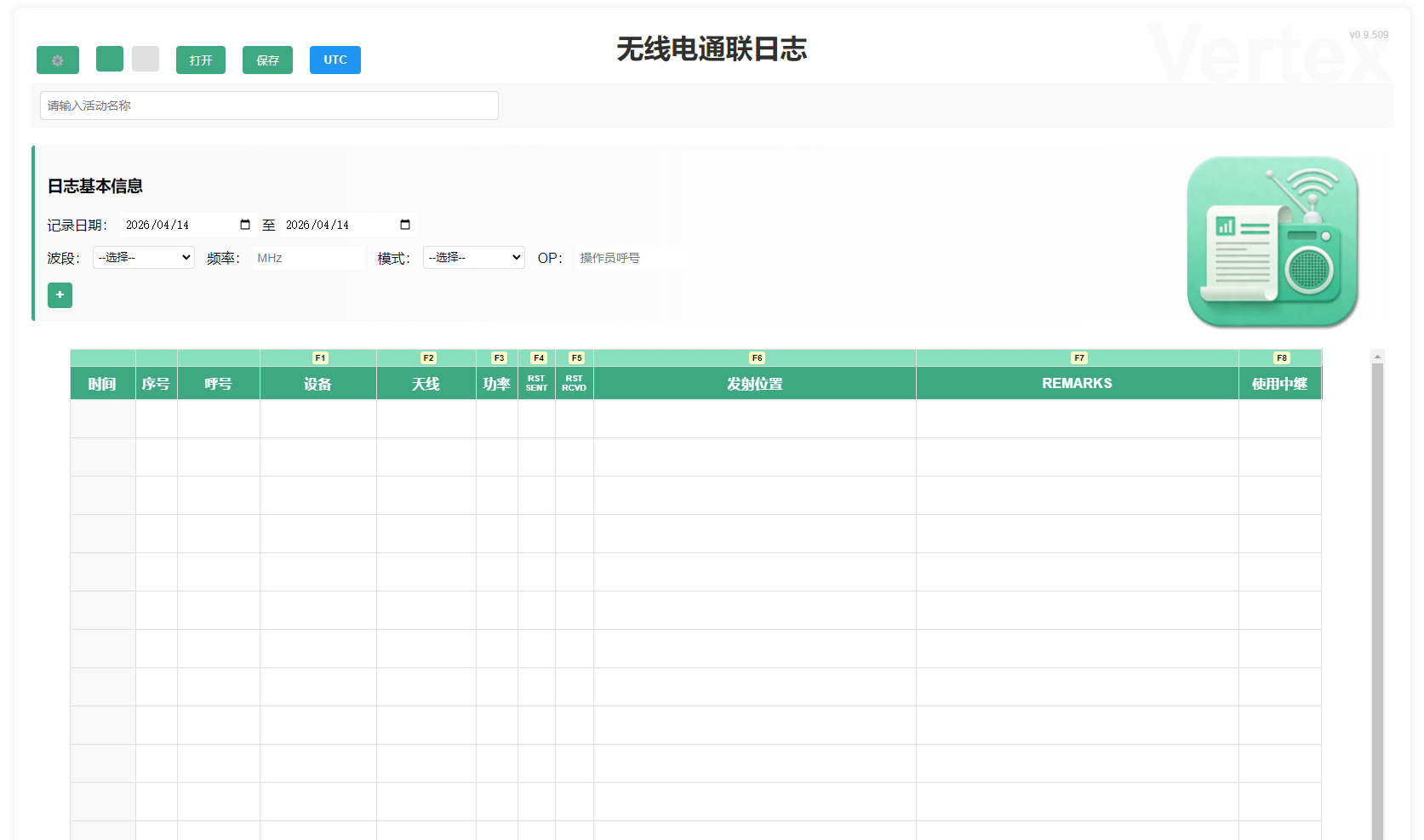1424x840 pixels.
Task: Click the solid green square toggle
Action: point(109,60)
